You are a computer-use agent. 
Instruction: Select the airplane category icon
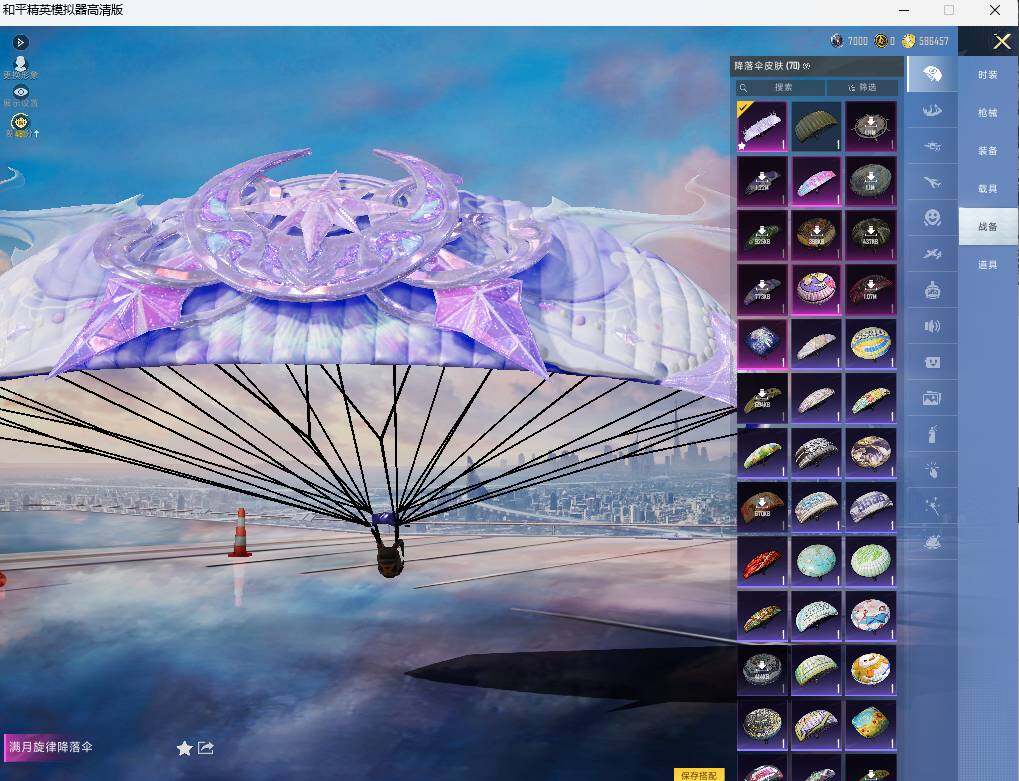[x=932, y=183]
